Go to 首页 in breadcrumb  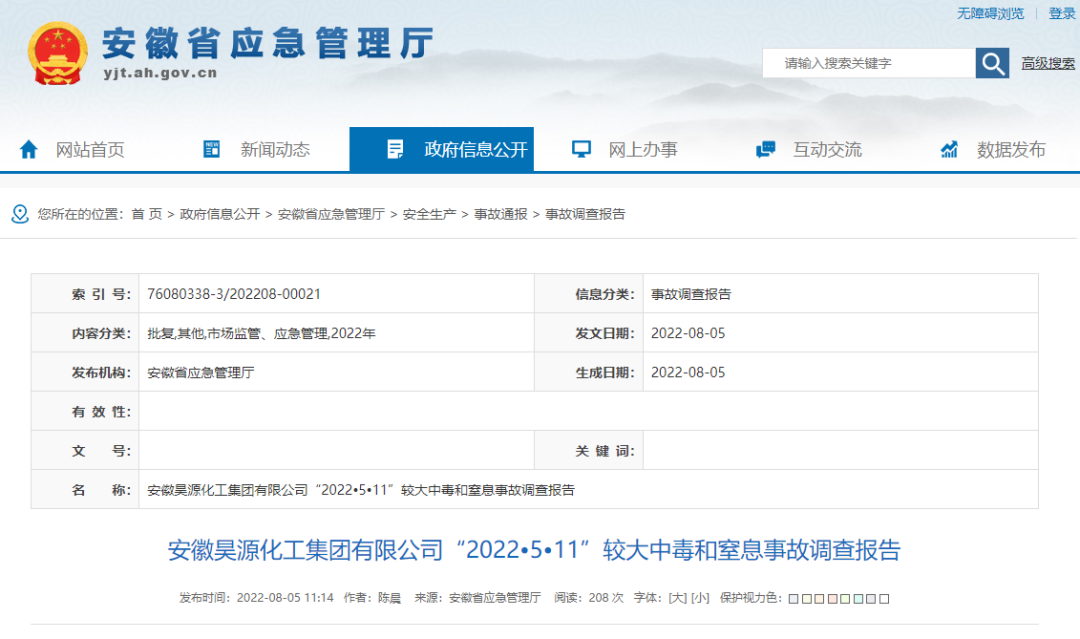(x=147, y=214)
